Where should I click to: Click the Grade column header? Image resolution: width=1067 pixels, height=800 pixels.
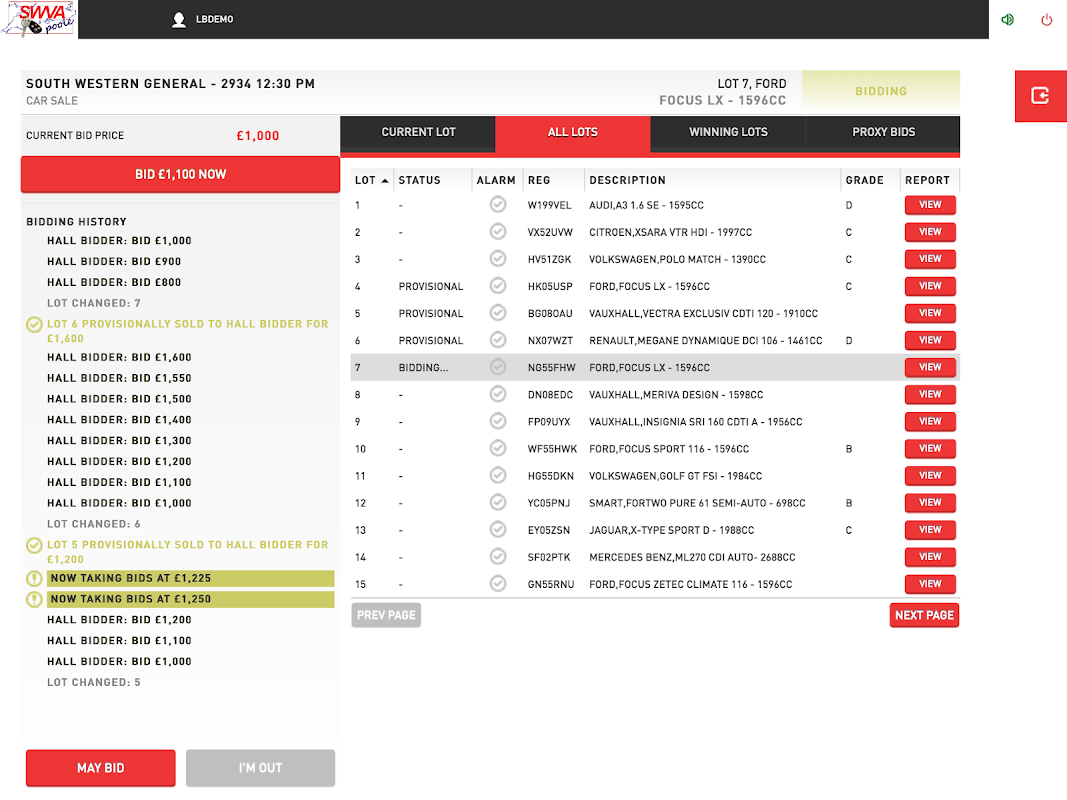[864, 180]
